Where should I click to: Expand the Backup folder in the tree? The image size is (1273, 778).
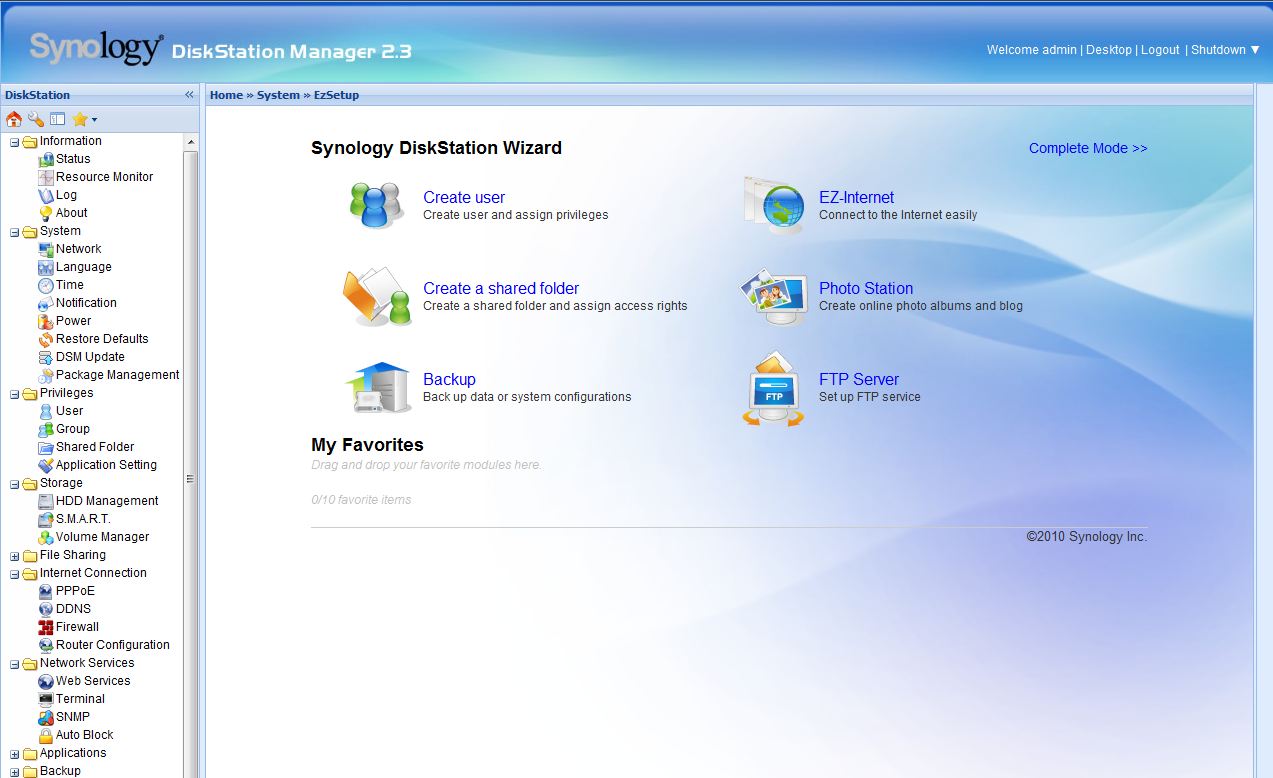click(14, 772)
